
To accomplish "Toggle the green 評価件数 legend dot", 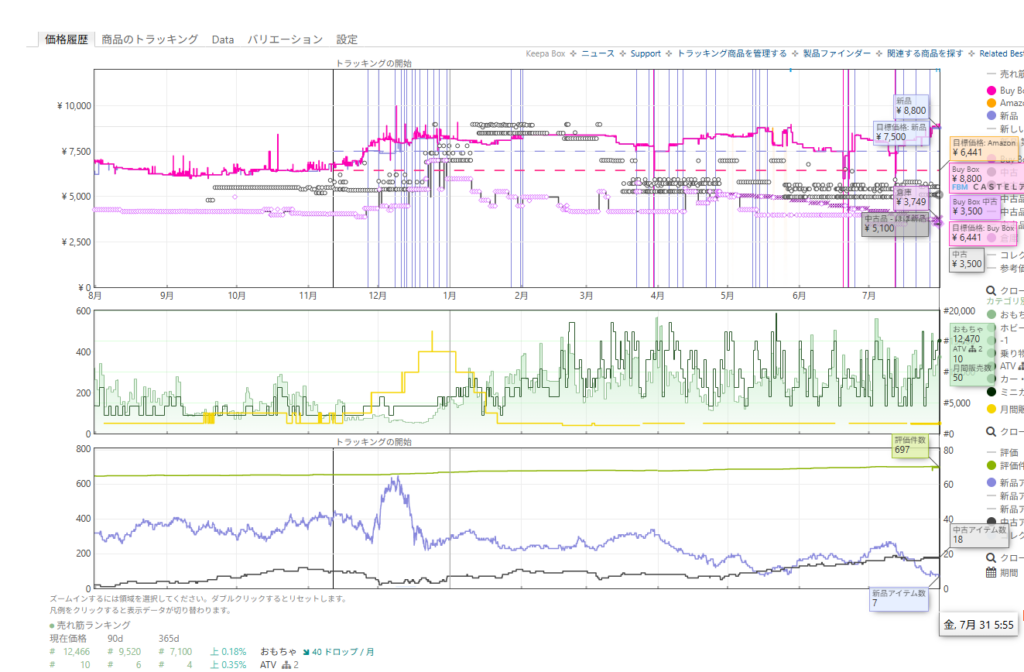I will point(991,466).
